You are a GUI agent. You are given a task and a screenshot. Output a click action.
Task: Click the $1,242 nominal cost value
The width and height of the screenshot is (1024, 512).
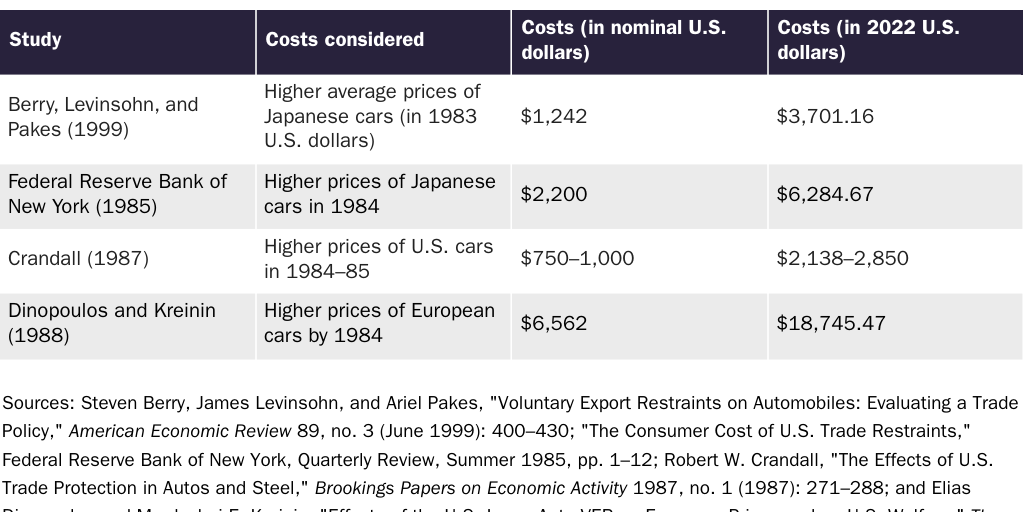(x=554, y=116)
